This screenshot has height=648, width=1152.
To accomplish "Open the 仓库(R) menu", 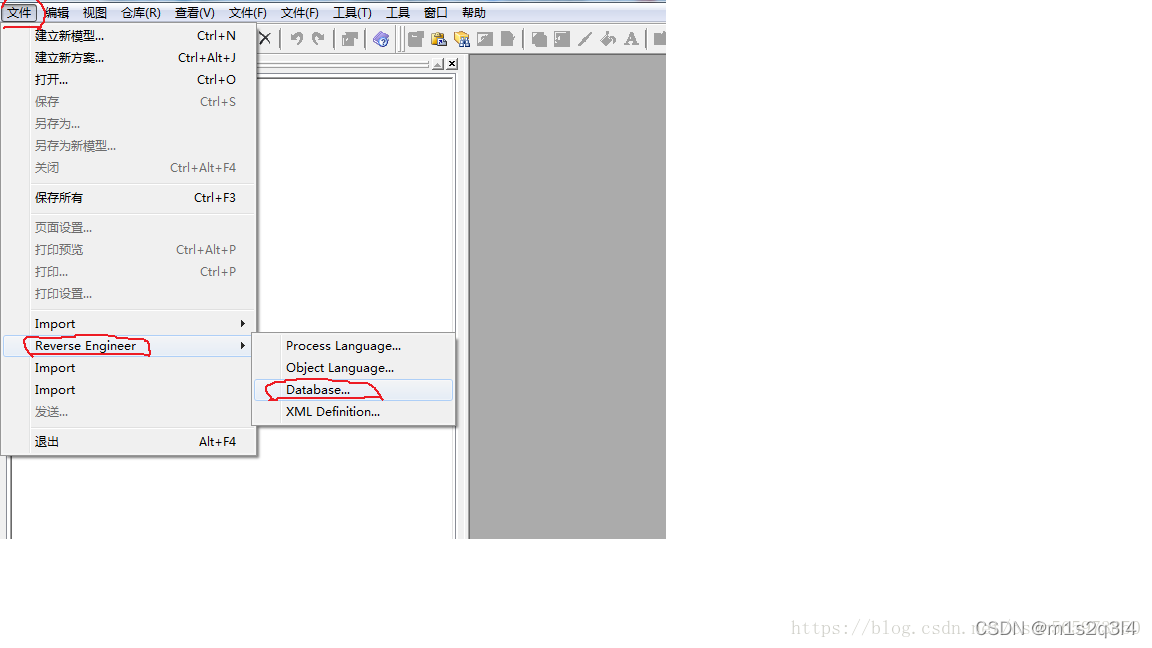I will [x=141, y=12].
